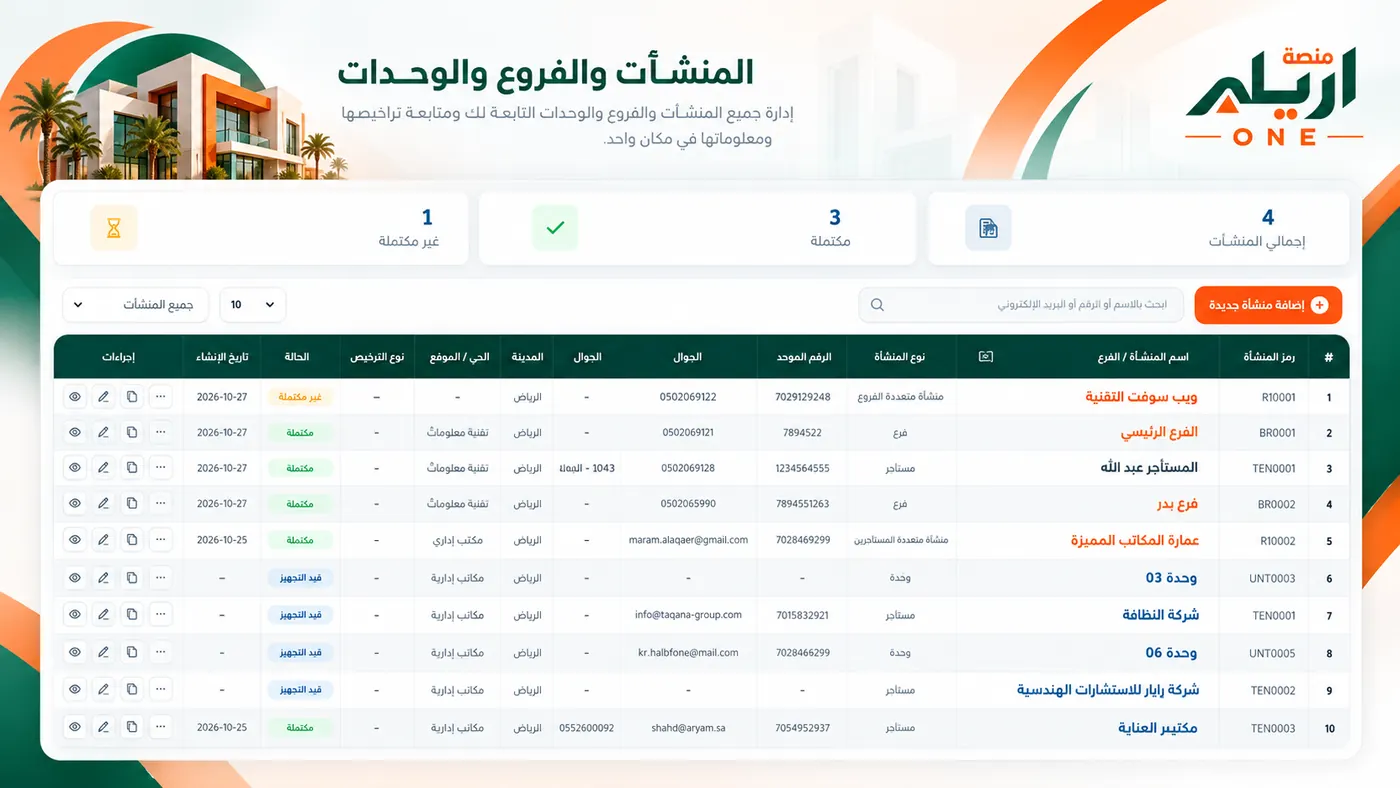Click the total facilities document icon
1400x788 pixels.
(988, 228)
